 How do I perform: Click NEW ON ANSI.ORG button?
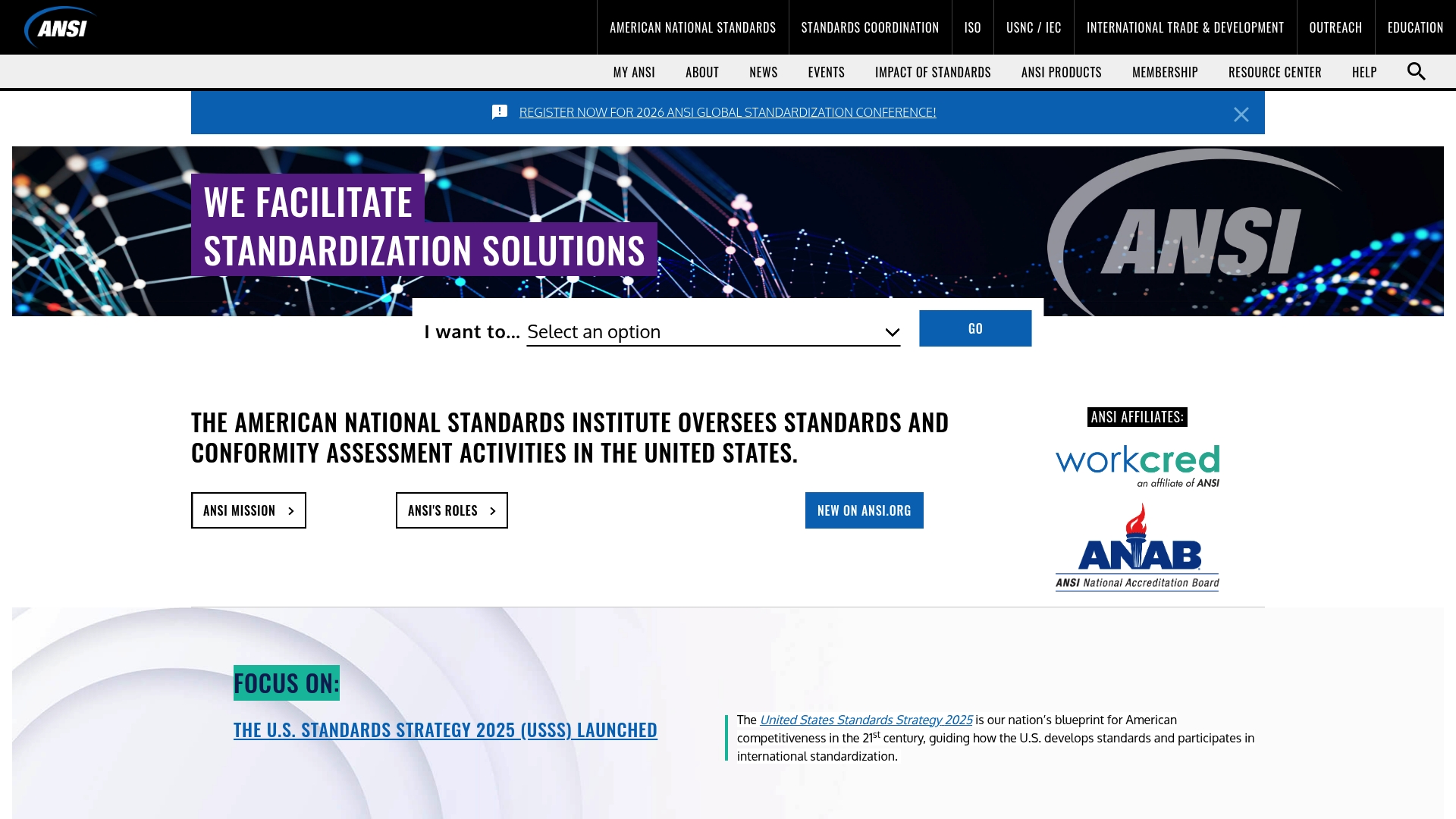(x=864, y=510)
